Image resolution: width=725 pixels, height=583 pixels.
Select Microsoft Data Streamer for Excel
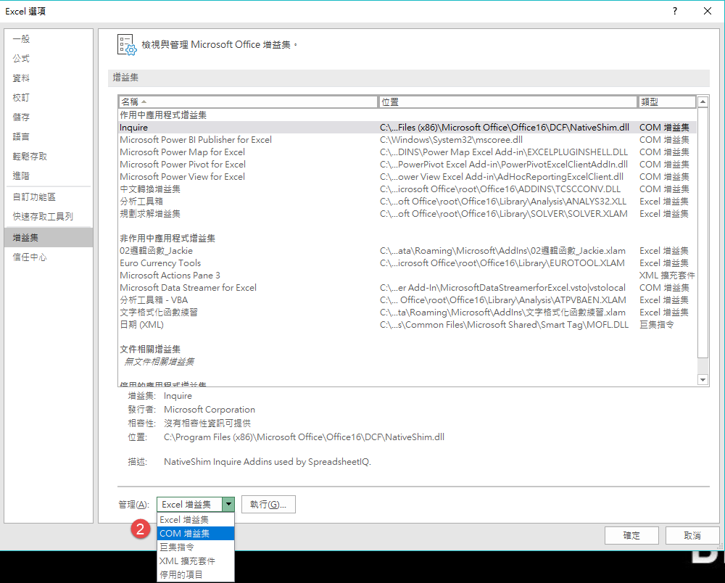(407, 288)
